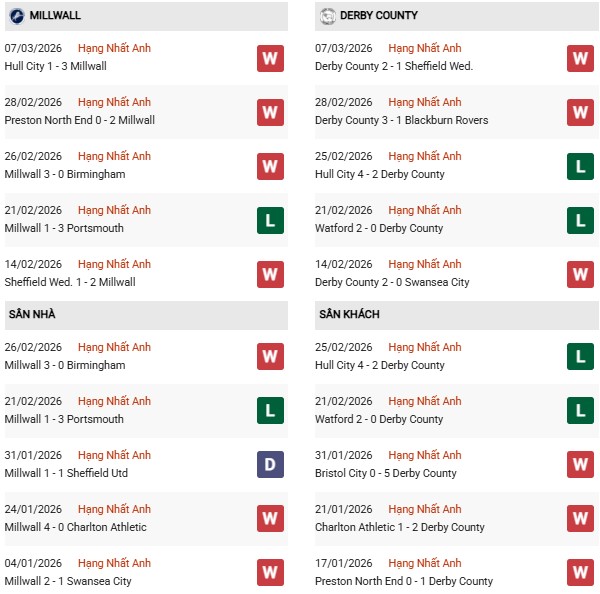
Task: Open the Charlton Athletic 1-2 Derby County match
Action: [399, 527]
